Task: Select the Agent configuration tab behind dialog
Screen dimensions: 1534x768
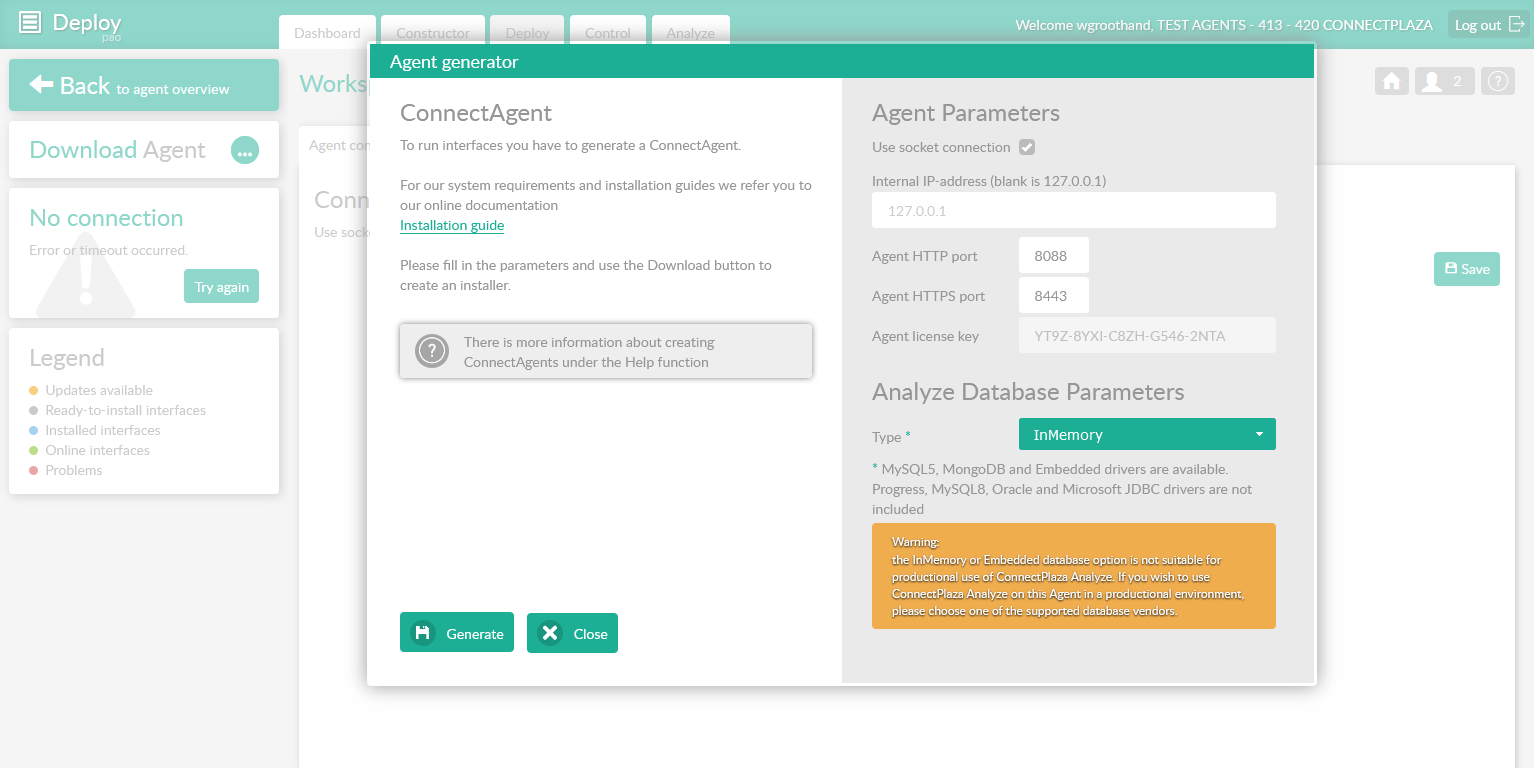Action: click(x=335, y=146)
